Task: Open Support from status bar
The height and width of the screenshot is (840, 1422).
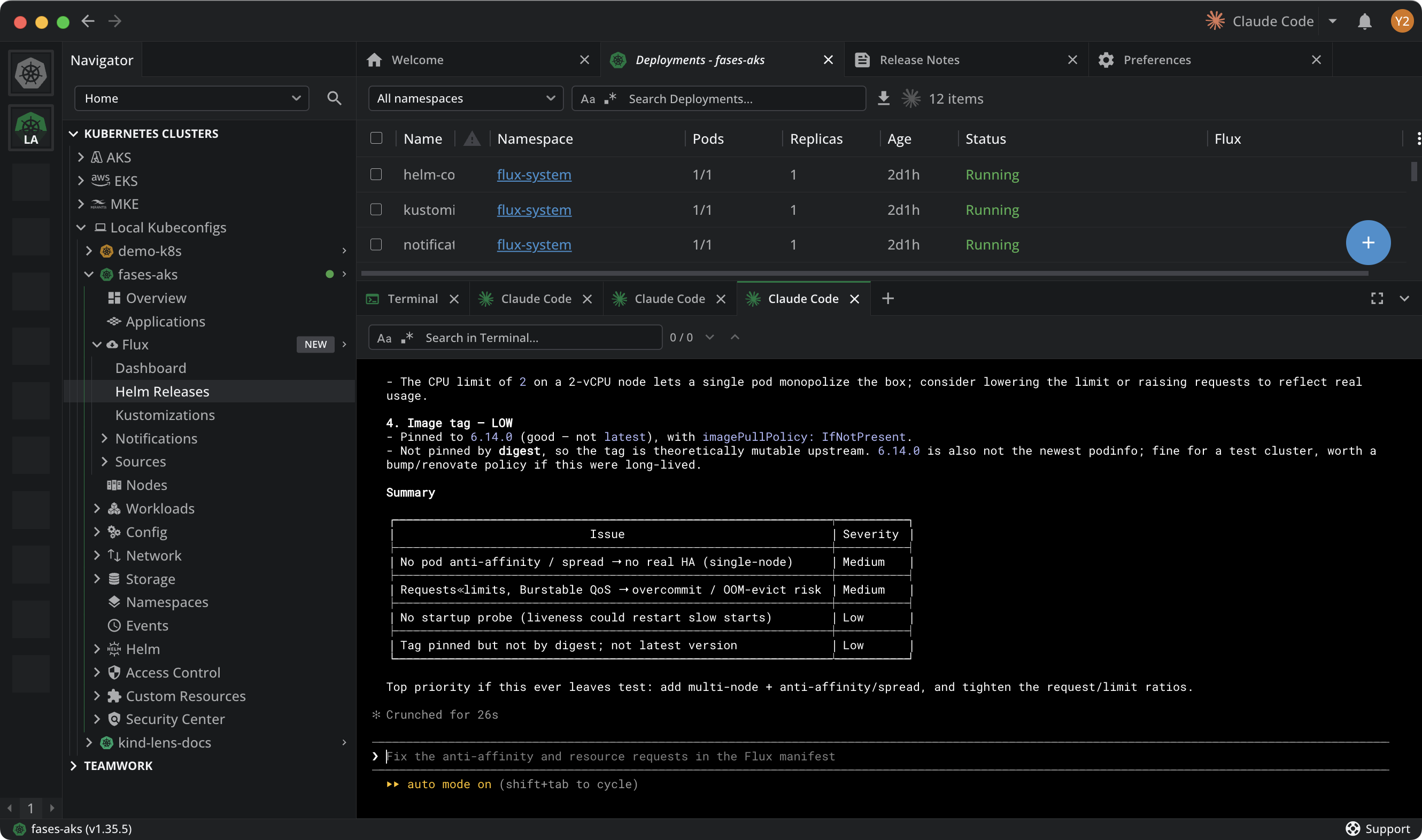Action: click(1377, 829)
